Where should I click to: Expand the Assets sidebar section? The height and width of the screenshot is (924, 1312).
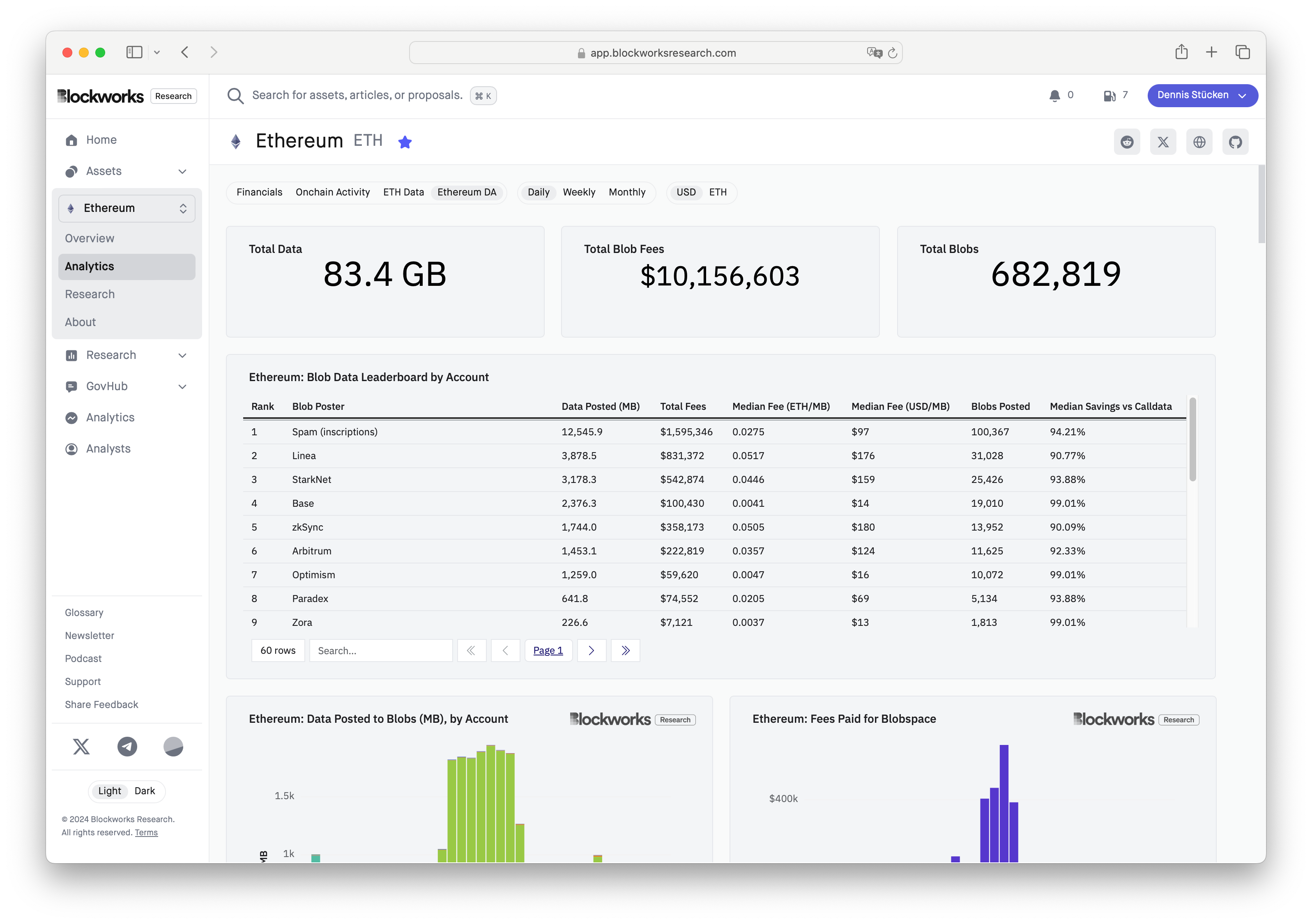182,171
